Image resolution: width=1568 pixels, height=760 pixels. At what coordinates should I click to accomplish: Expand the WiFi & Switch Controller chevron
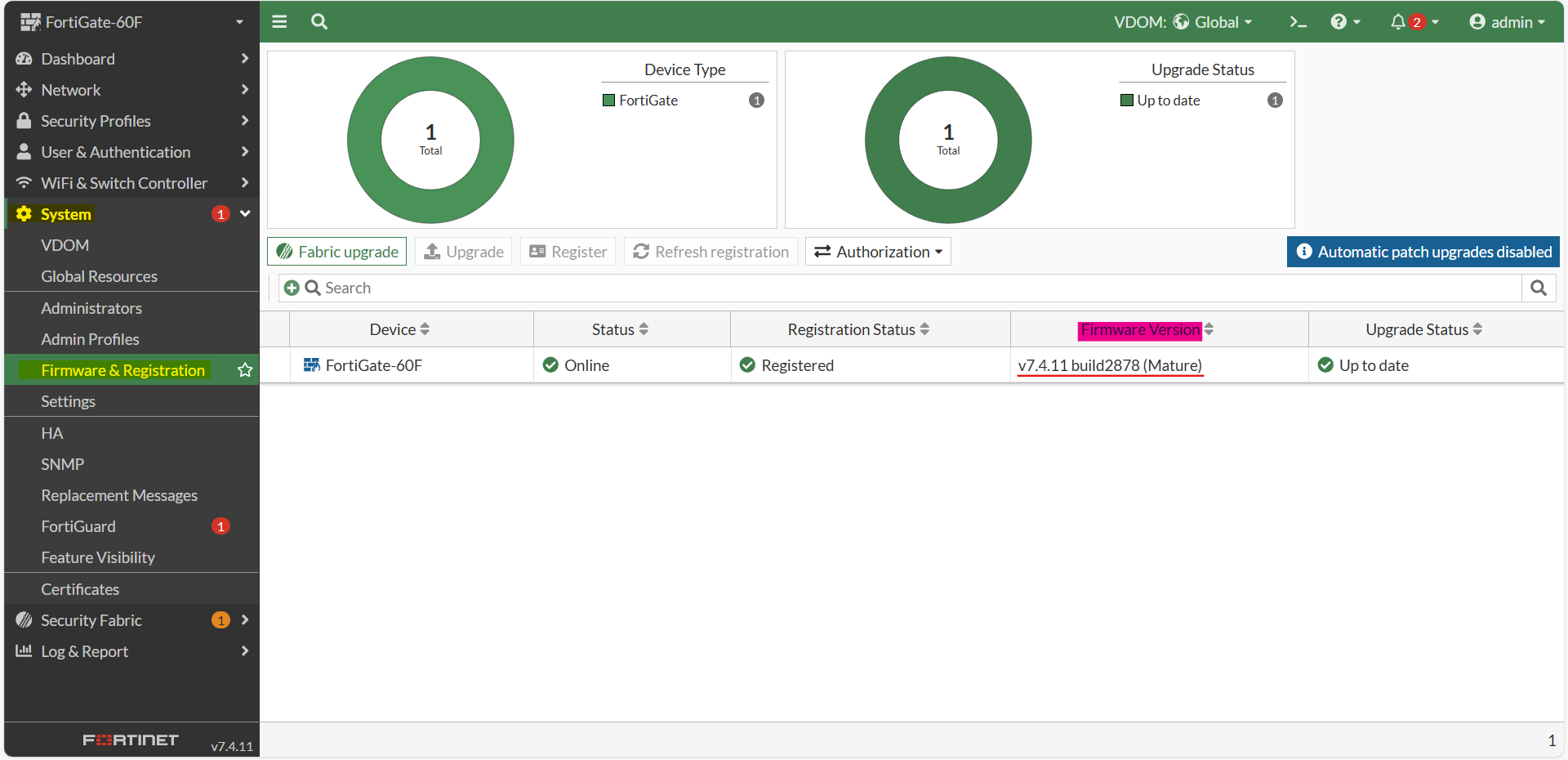pos(245,183)
